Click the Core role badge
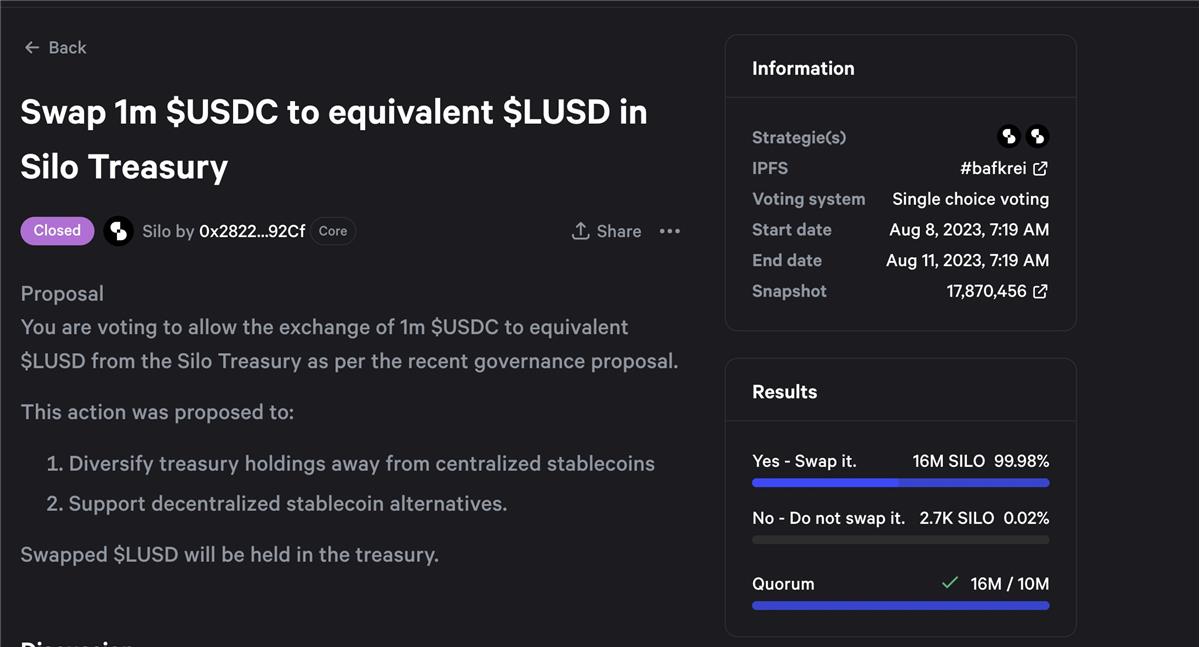 (x=333, y=231)
